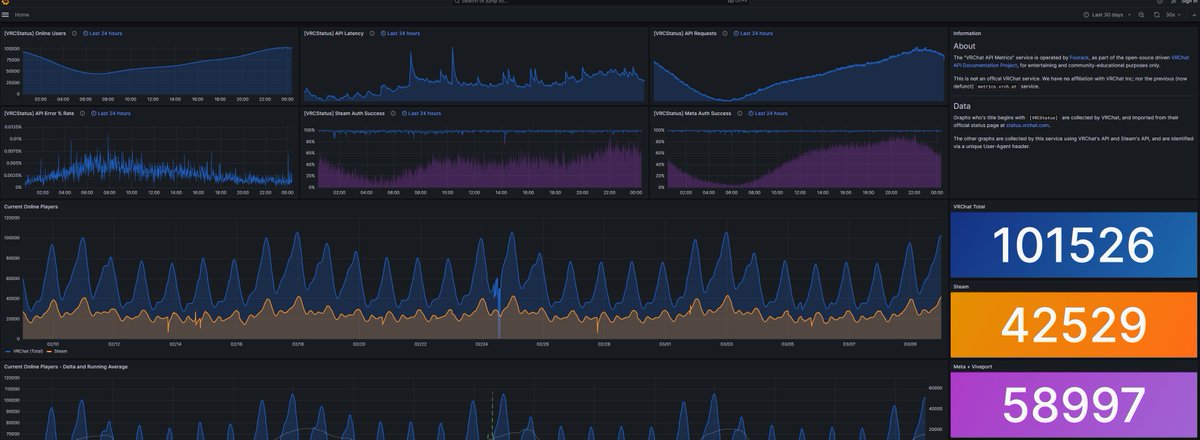This screenshot has width=1200, height=440.
Task: Click Last 24 hours on API Latency panel
Action: 399,33
